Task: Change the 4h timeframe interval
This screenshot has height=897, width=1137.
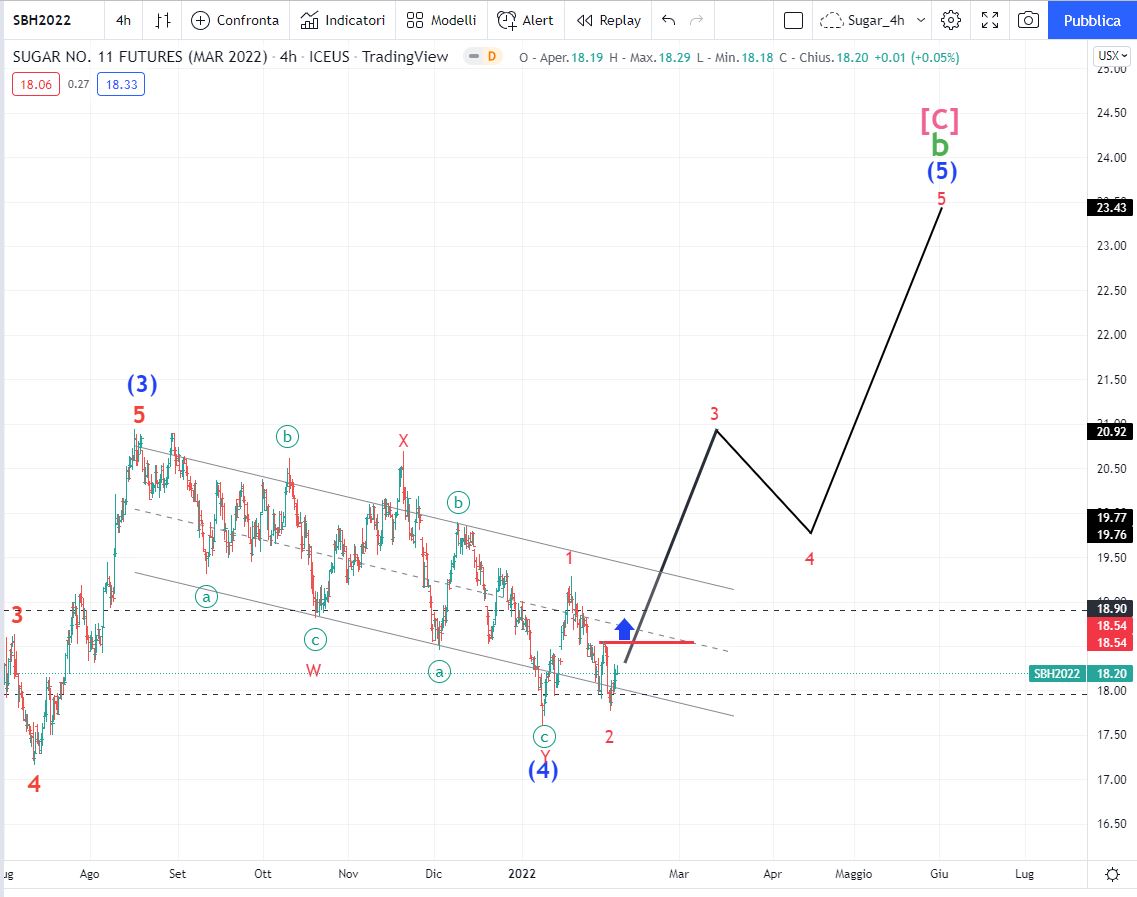Action: point(123,20)
